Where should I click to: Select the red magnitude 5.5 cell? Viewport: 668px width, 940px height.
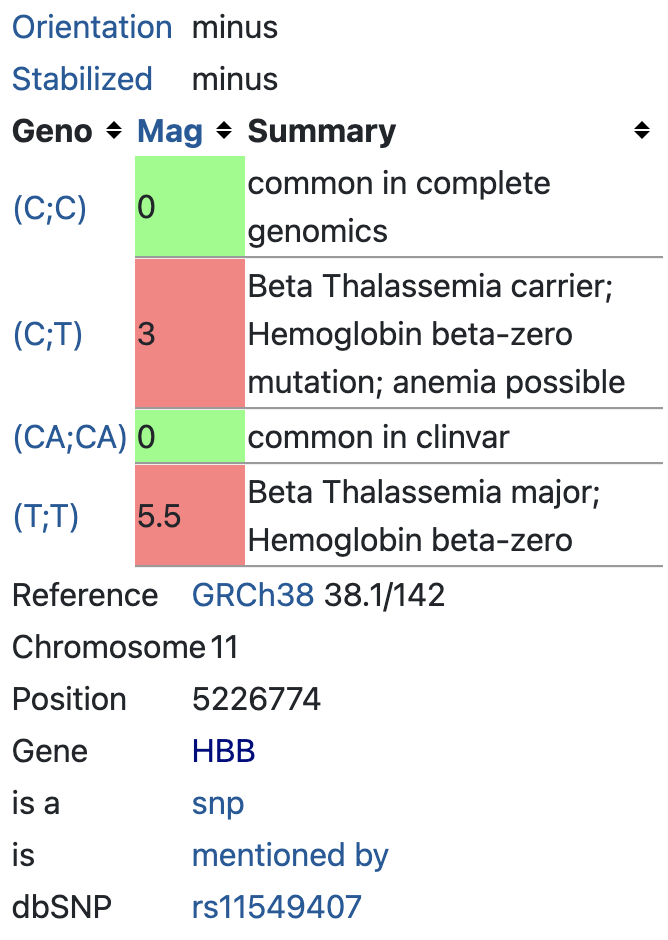coord(189,516)
